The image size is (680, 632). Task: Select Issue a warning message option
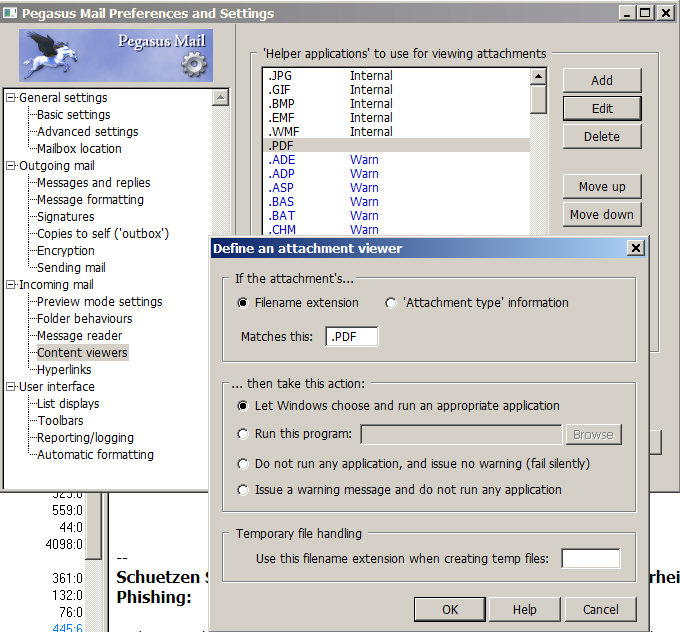pyautogui.click(x=243, y=490)
